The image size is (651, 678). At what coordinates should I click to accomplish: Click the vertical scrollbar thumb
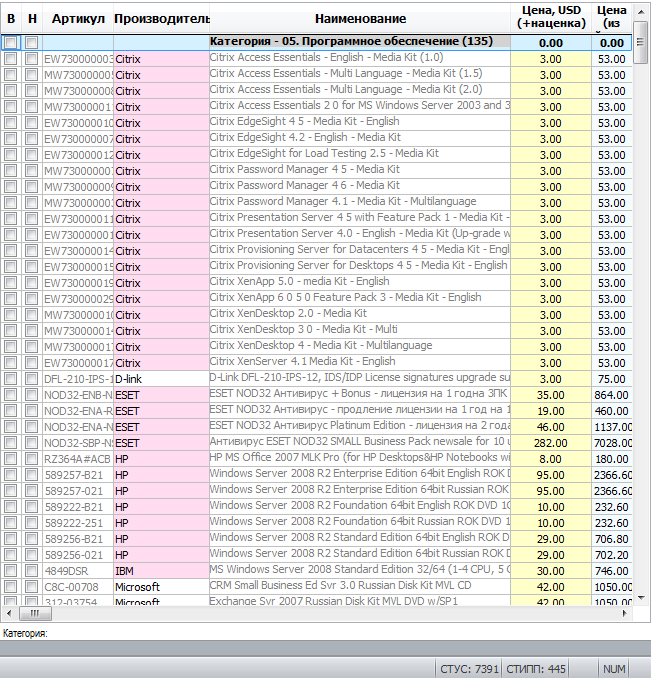coord(641,42)
